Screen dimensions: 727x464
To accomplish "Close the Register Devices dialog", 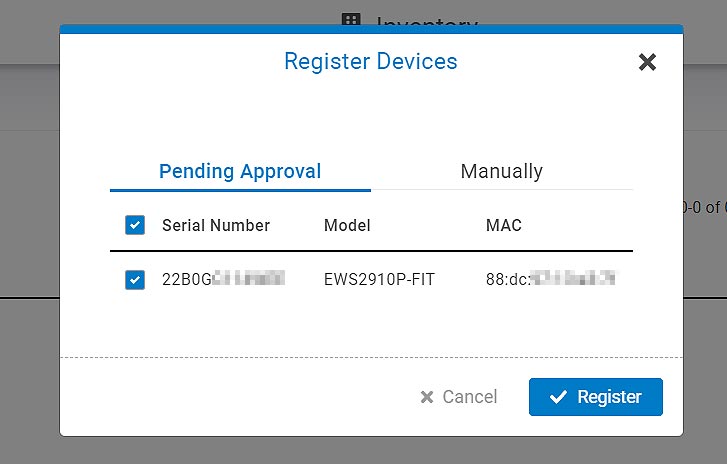I will 647,62.
